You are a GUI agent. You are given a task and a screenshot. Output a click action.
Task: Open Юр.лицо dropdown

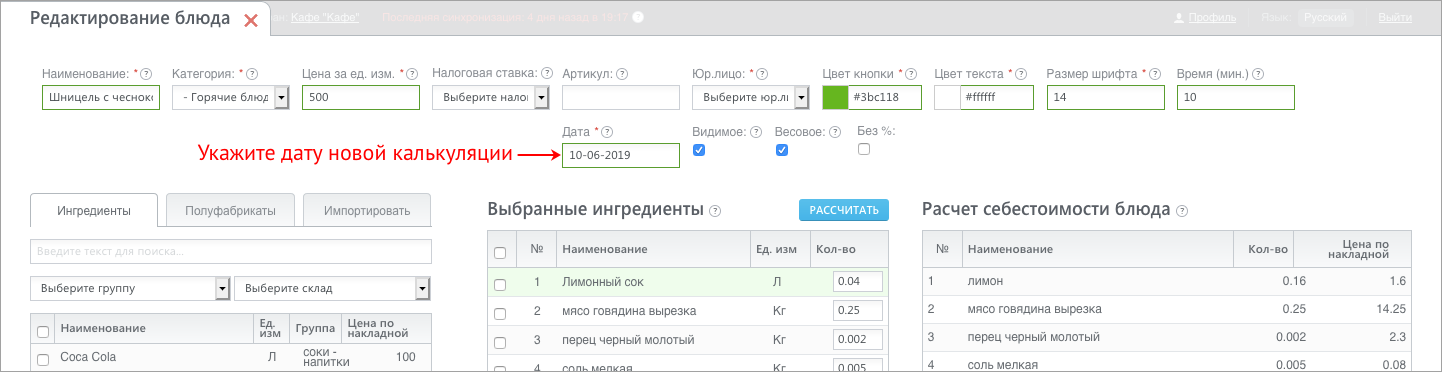[x=751, y=97]
